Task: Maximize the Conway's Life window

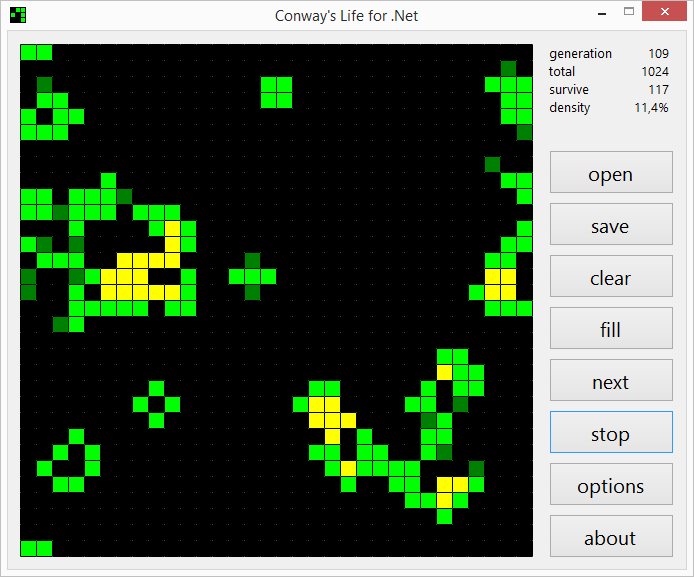Action: (629, 12)
